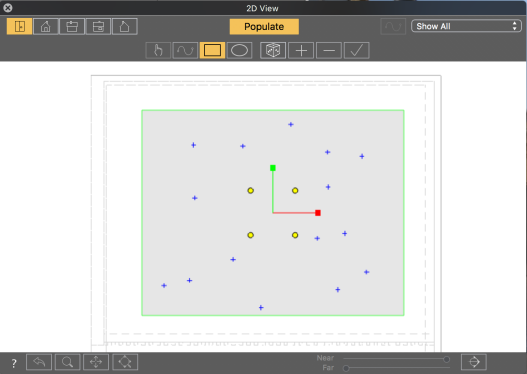Click the green square axis handle

(x=273, y=168)
